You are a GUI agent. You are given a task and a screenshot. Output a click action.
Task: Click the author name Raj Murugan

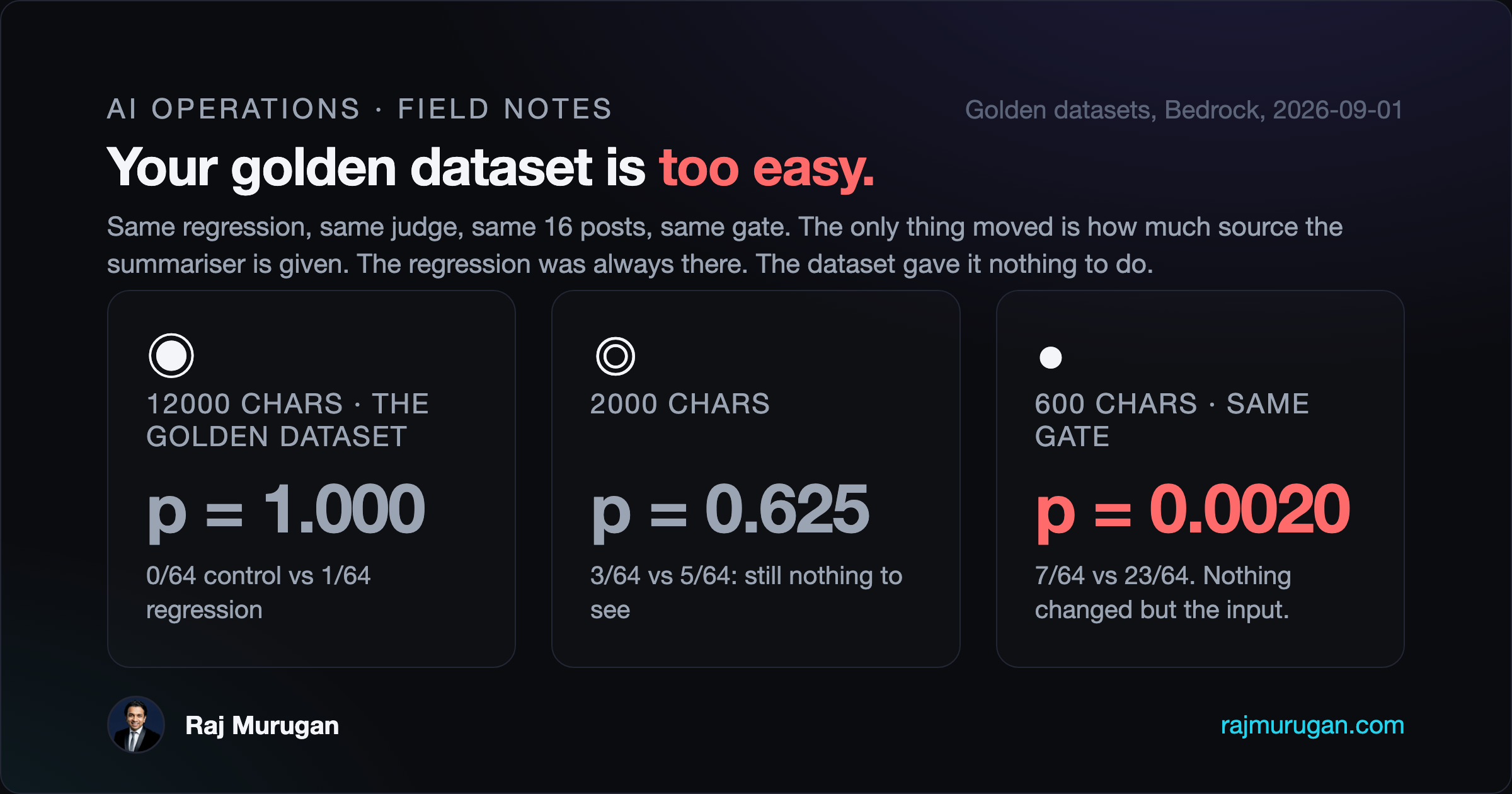(262, 725)
